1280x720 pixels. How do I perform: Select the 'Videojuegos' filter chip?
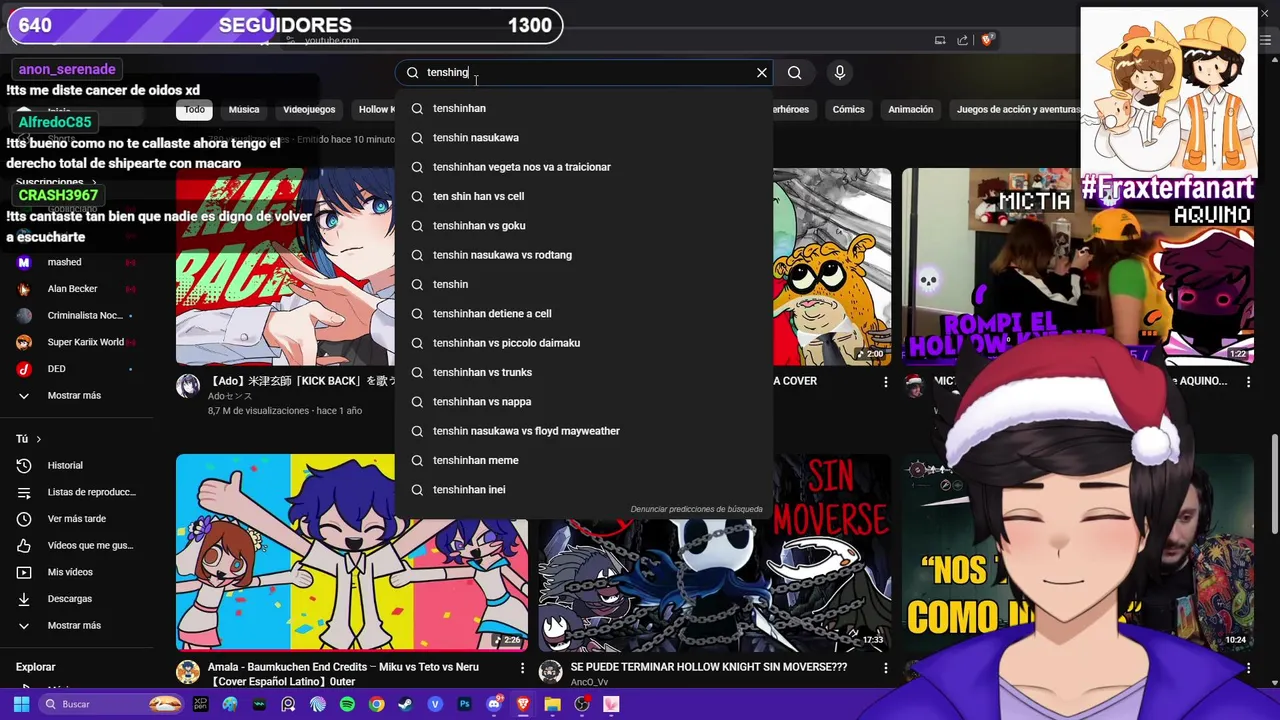[309, 109]
